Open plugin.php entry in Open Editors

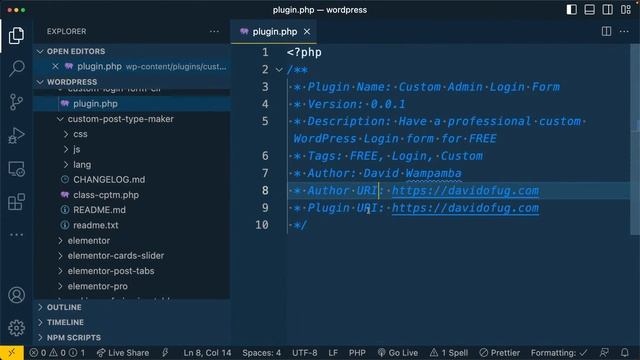131,66
